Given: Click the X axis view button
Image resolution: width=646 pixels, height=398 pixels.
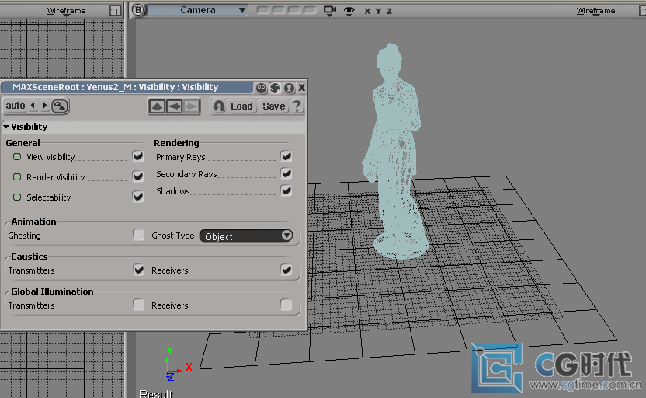Looking at the screenshot, I should [367, 11].
